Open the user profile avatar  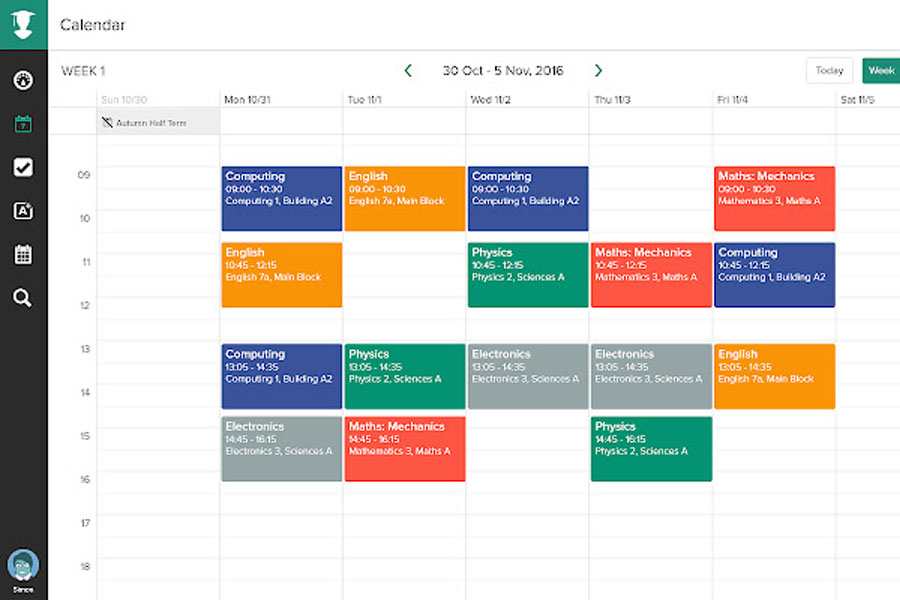(23, 566)
